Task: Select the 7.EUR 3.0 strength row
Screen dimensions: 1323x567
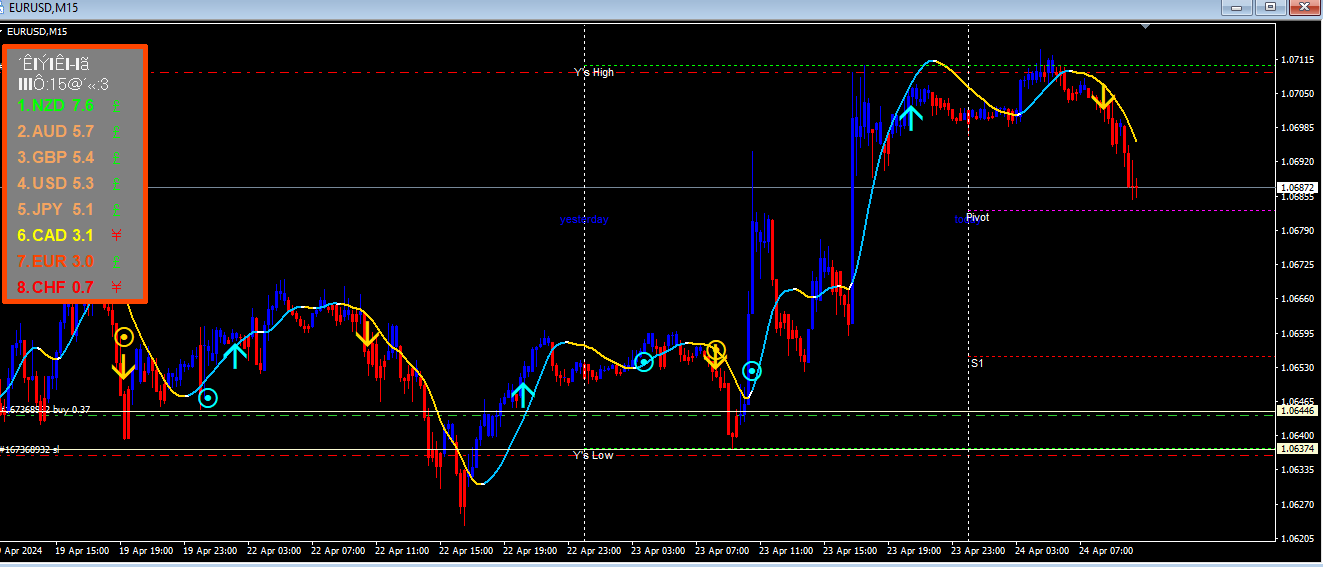Action: (x=56, y=262)
